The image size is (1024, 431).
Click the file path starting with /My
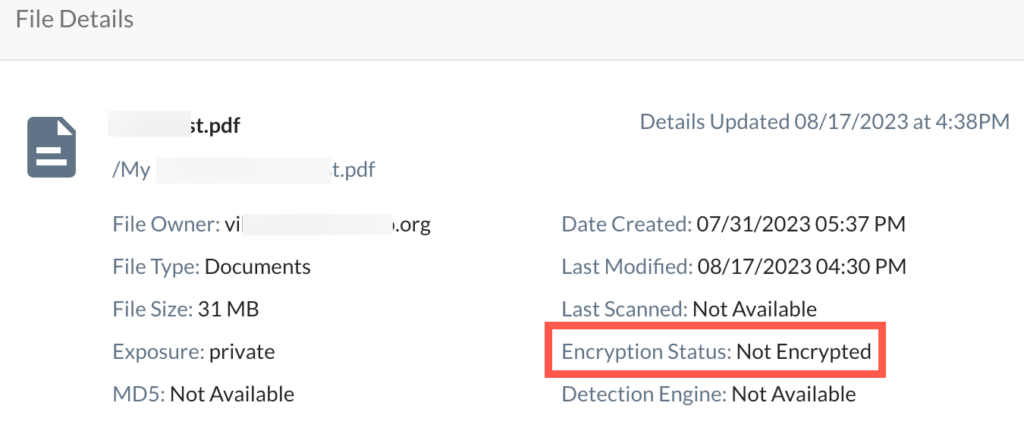(x=244, y=168)
